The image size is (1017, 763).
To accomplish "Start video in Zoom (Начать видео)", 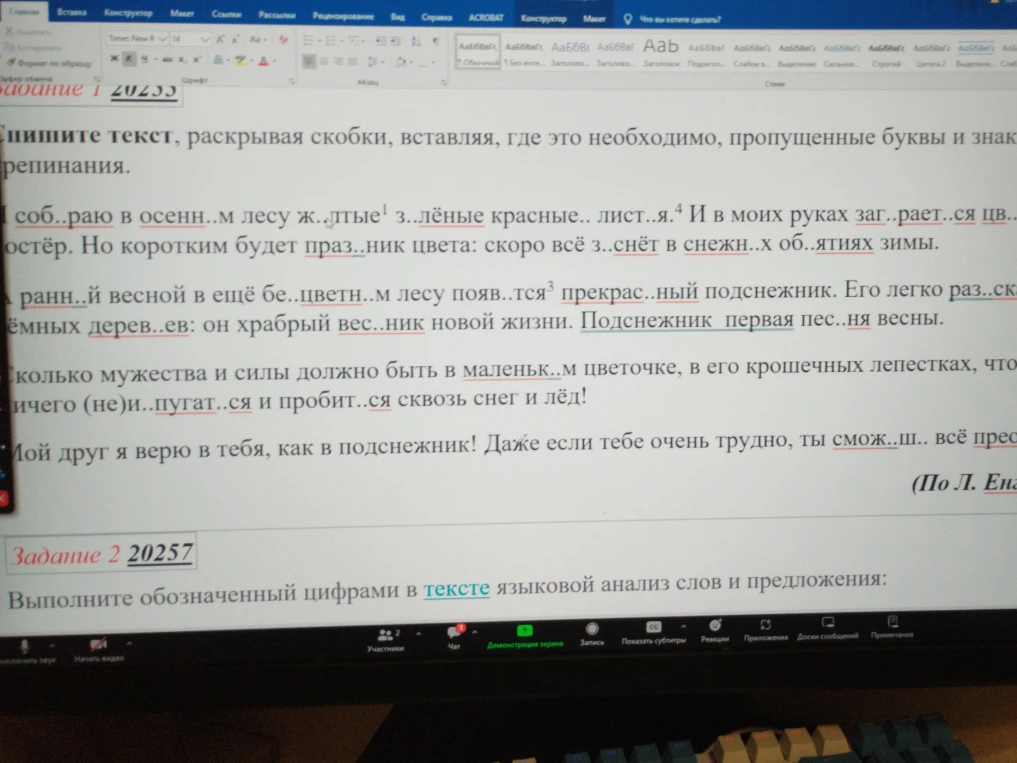I will click(99, 650).
